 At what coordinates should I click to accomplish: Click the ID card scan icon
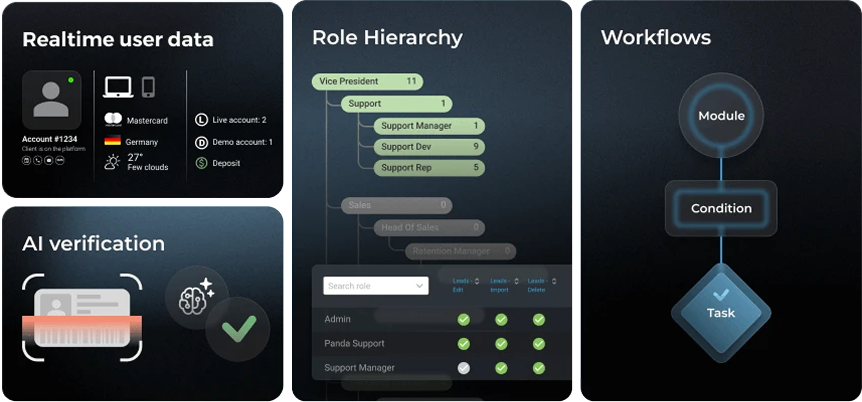coord(82,318)
